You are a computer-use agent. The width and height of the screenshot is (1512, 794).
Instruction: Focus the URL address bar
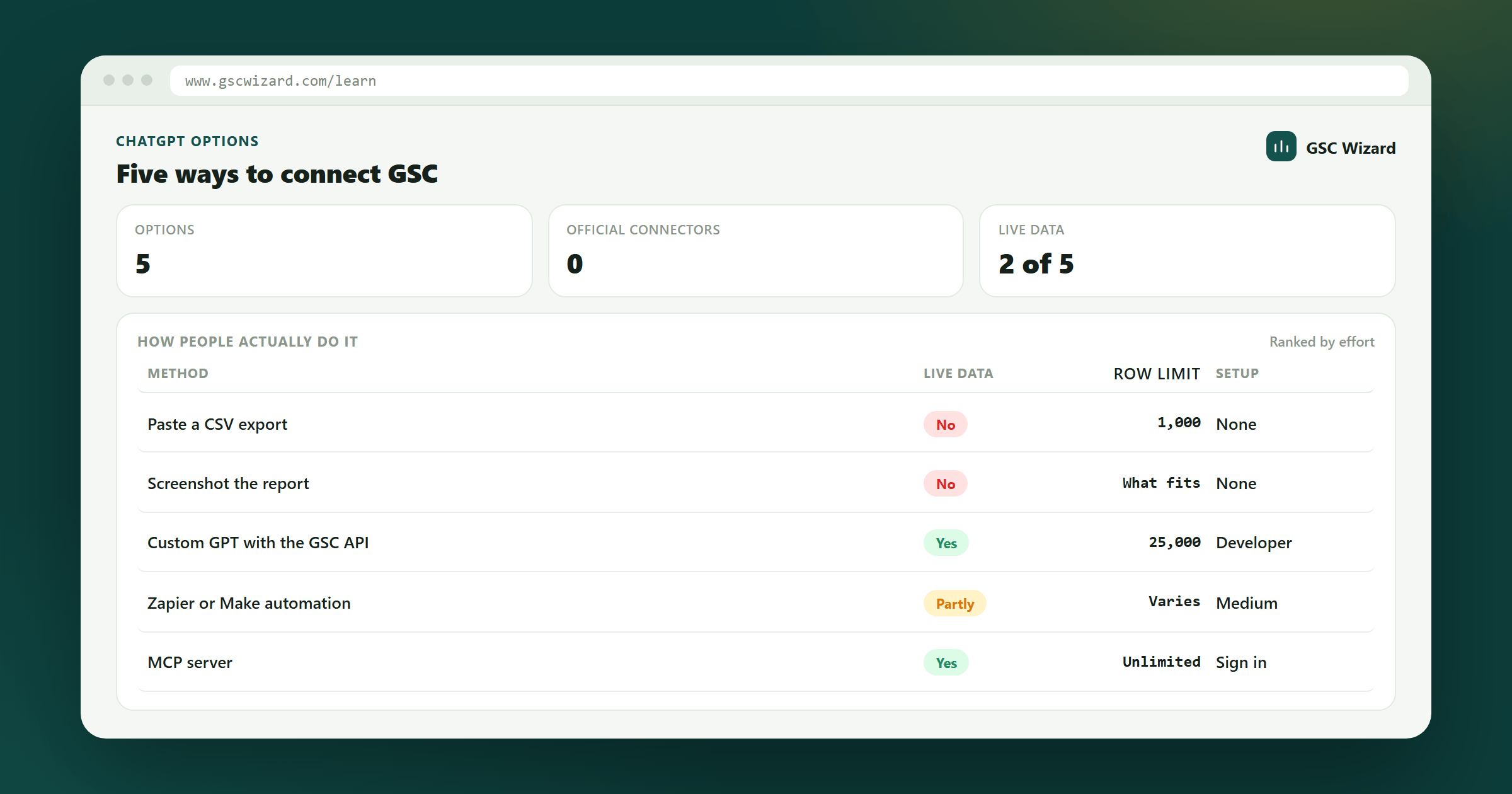click(789, 81)
